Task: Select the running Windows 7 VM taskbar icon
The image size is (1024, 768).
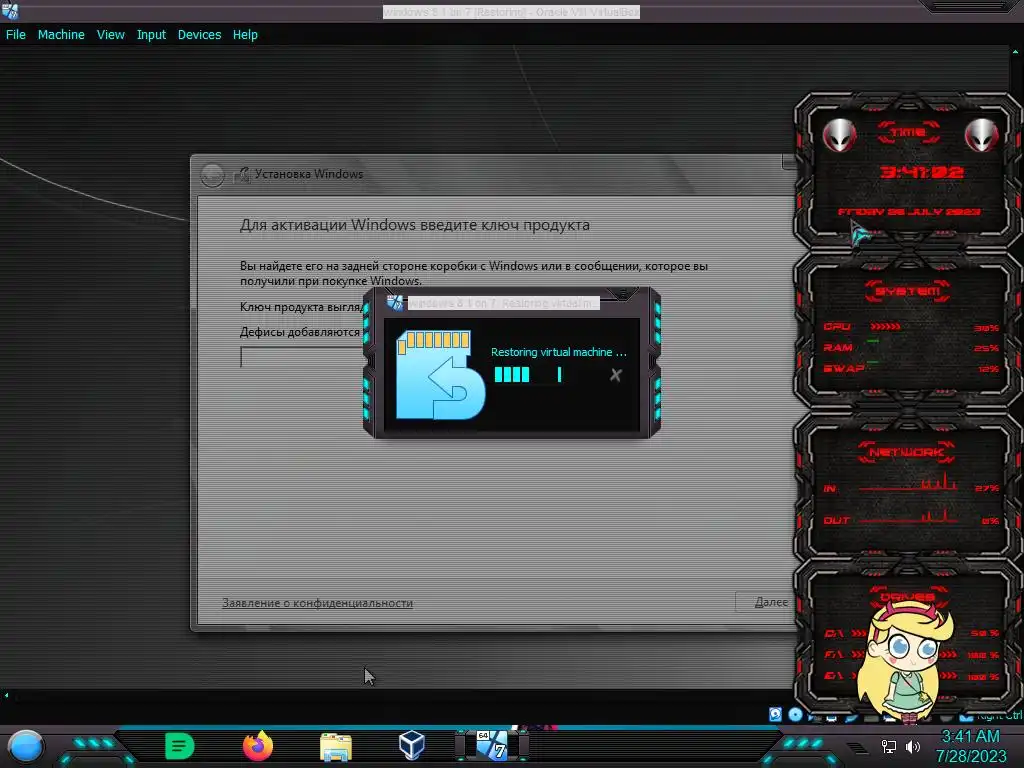Action: 491,745
